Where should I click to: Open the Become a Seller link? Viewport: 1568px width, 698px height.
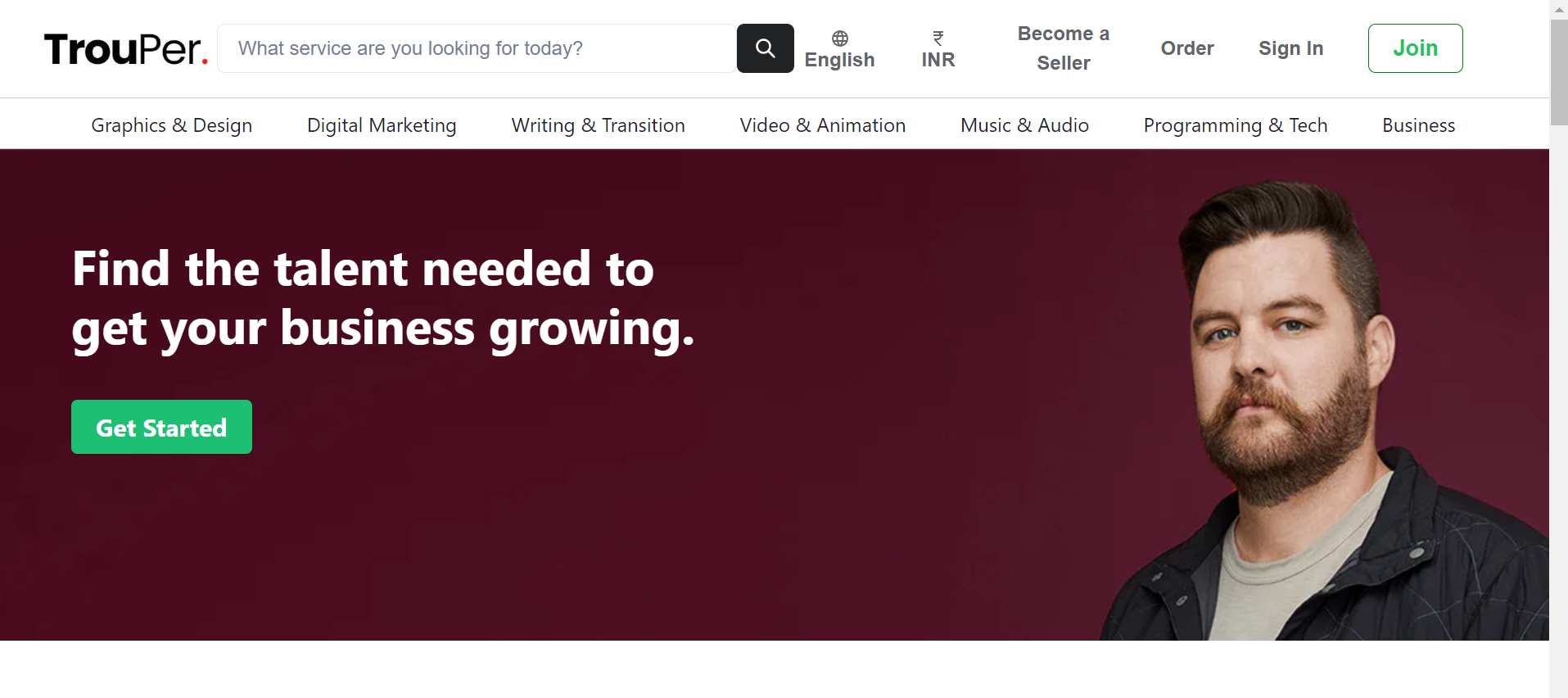(1063, 48)
